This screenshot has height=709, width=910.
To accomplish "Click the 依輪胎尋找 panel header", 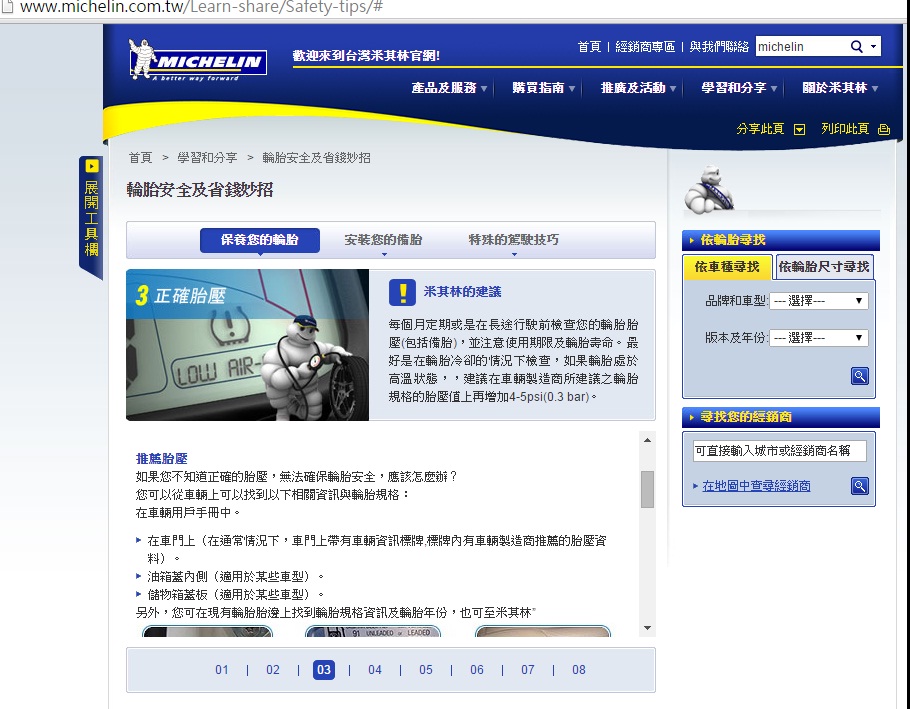I will tap(781, 240).
